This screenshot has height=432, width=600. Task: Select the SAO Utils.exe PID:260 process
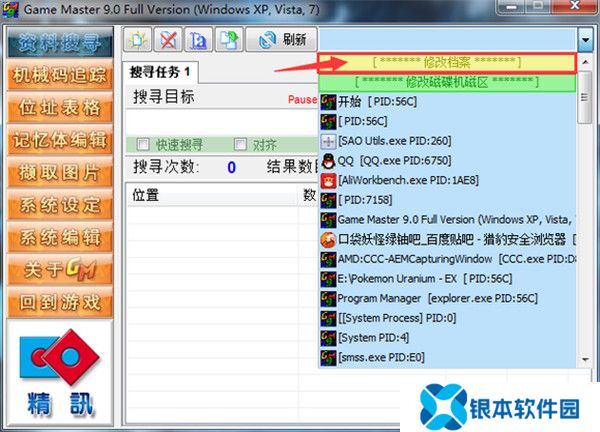pos(448,141)
